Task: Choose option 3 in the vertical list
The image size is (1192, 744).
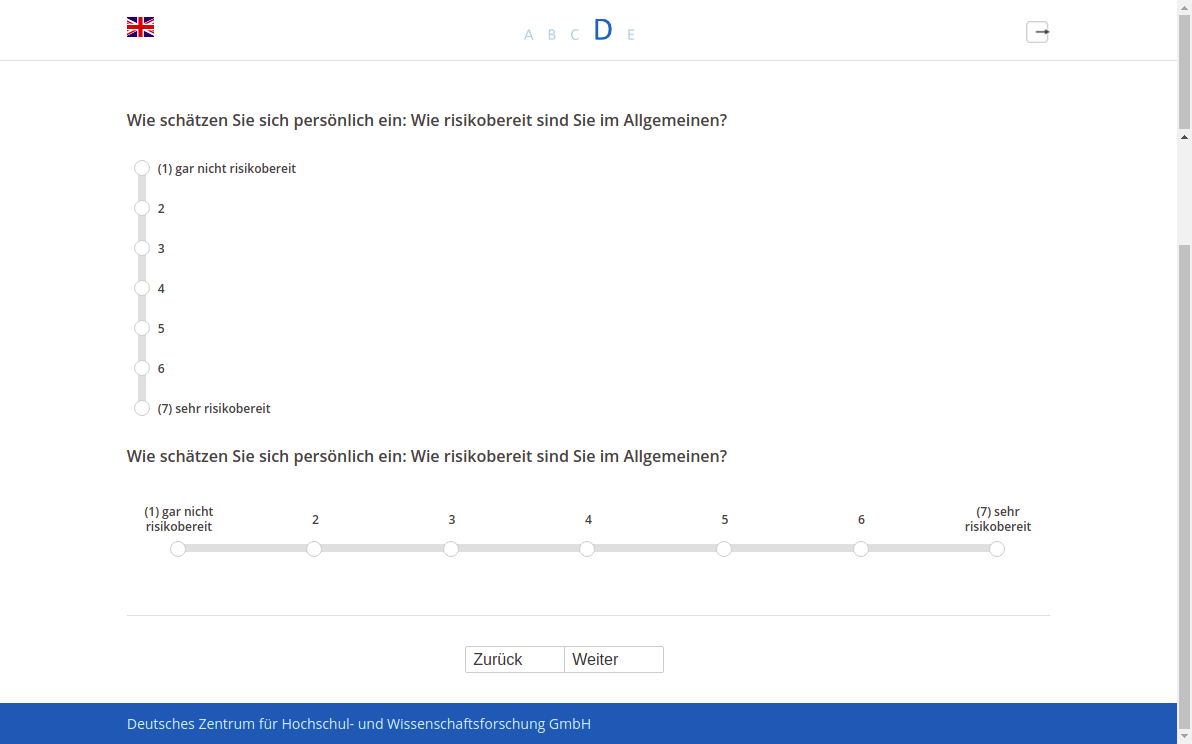Action: pyautogui.click(x=141, y=249)
